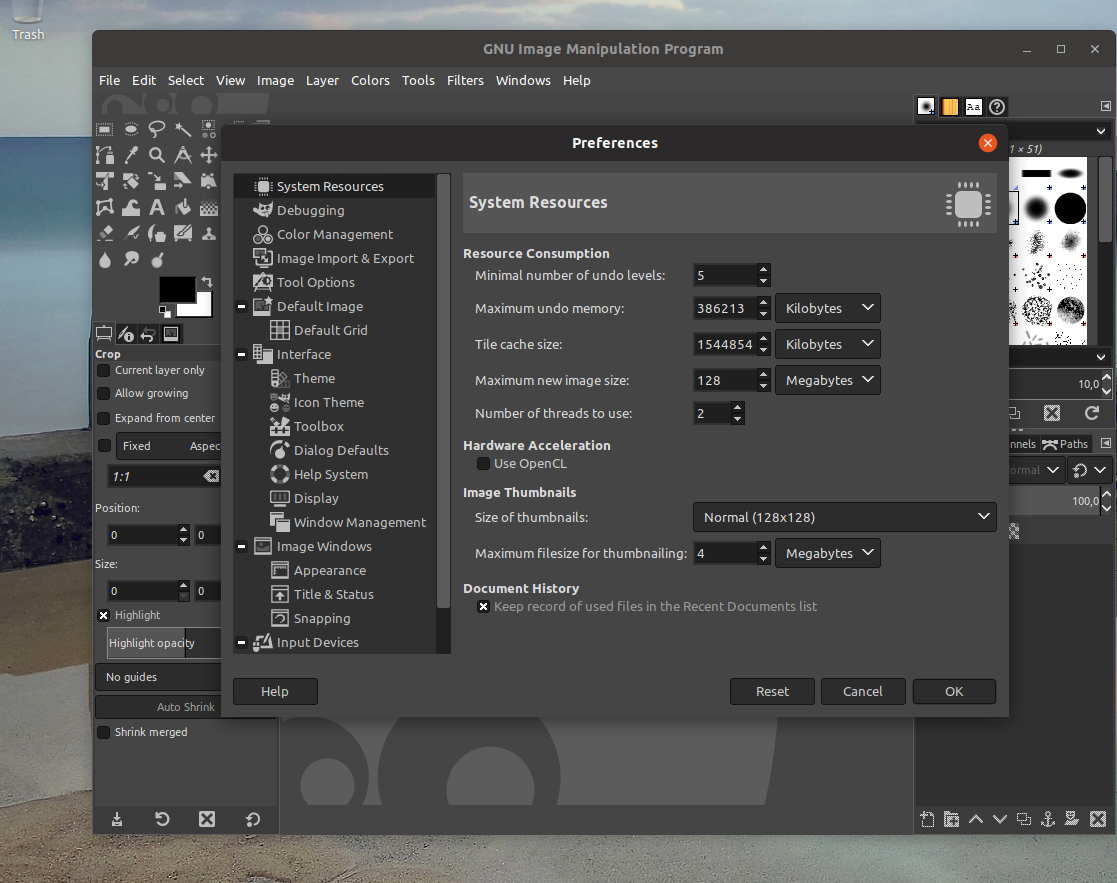Open the Windows menu
1117x883 pixels.
point(523,80)
